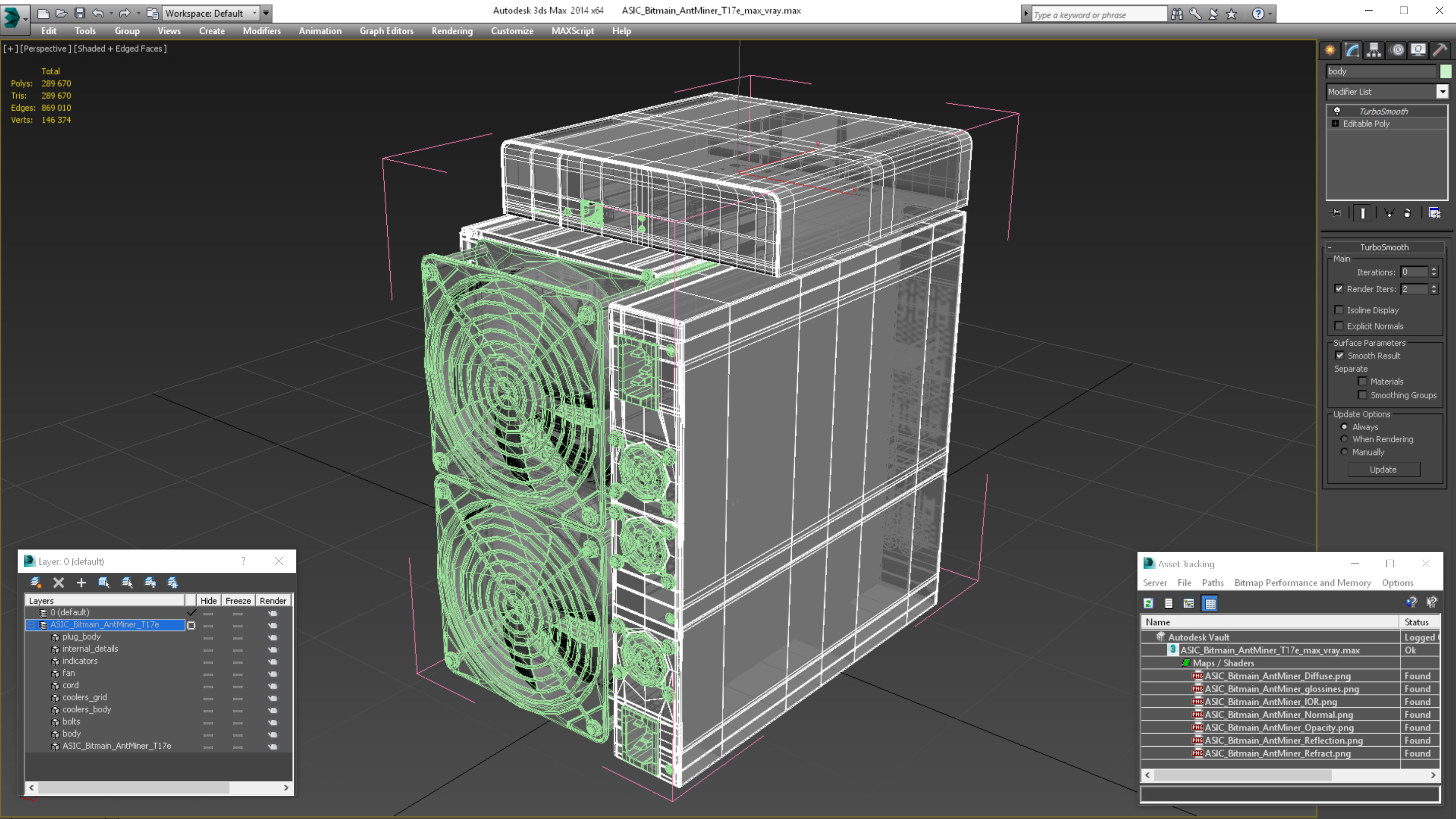
Task: Toggle Show End Result icon
Action: [1363, 213]
